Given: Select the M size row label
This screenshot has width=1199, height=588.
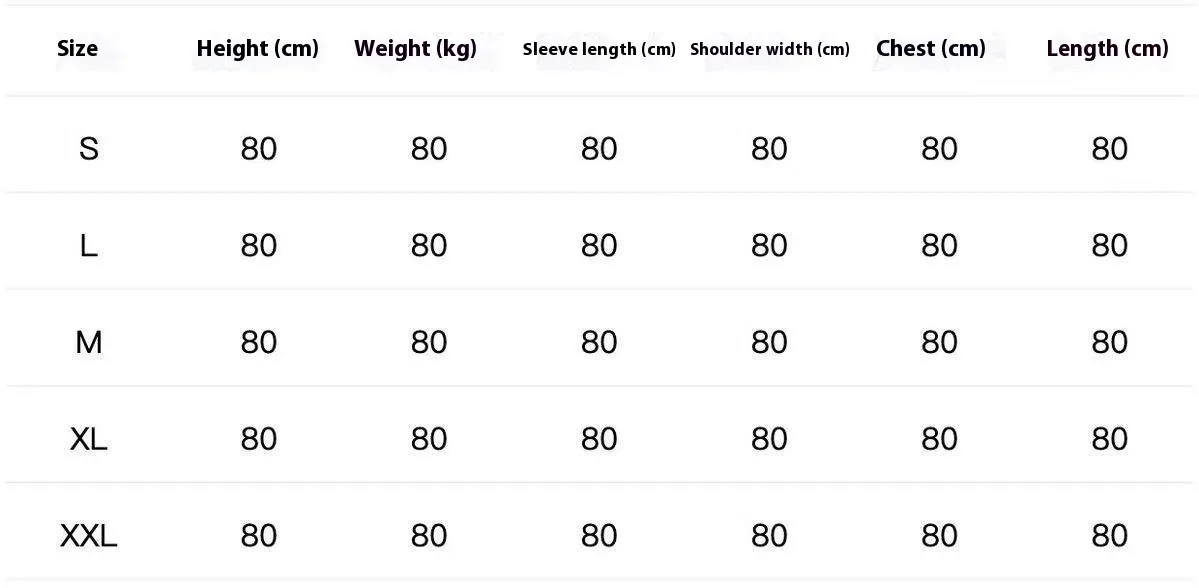Looking at the screenshot, I should (89, 343).
